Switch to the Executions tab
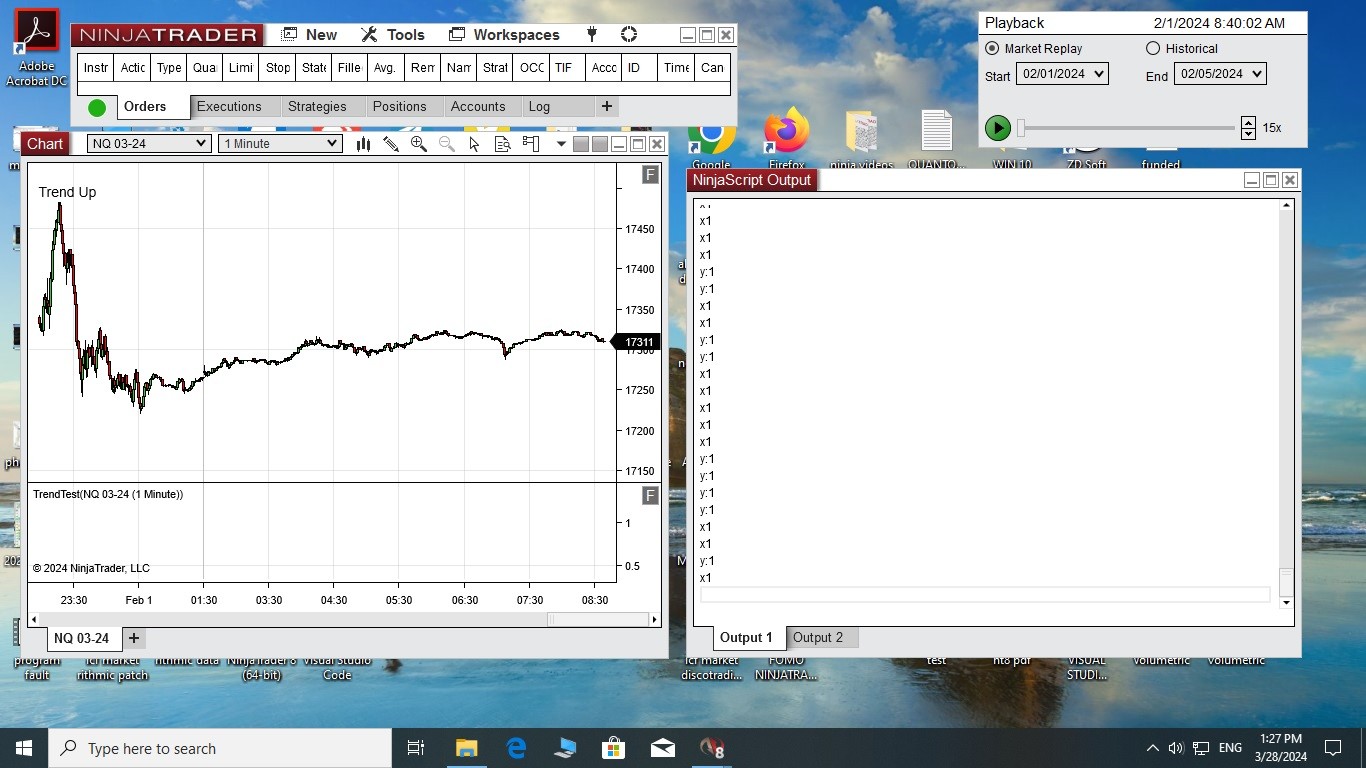The height and width of the screenshot is (768, 1366). point(229,107)
